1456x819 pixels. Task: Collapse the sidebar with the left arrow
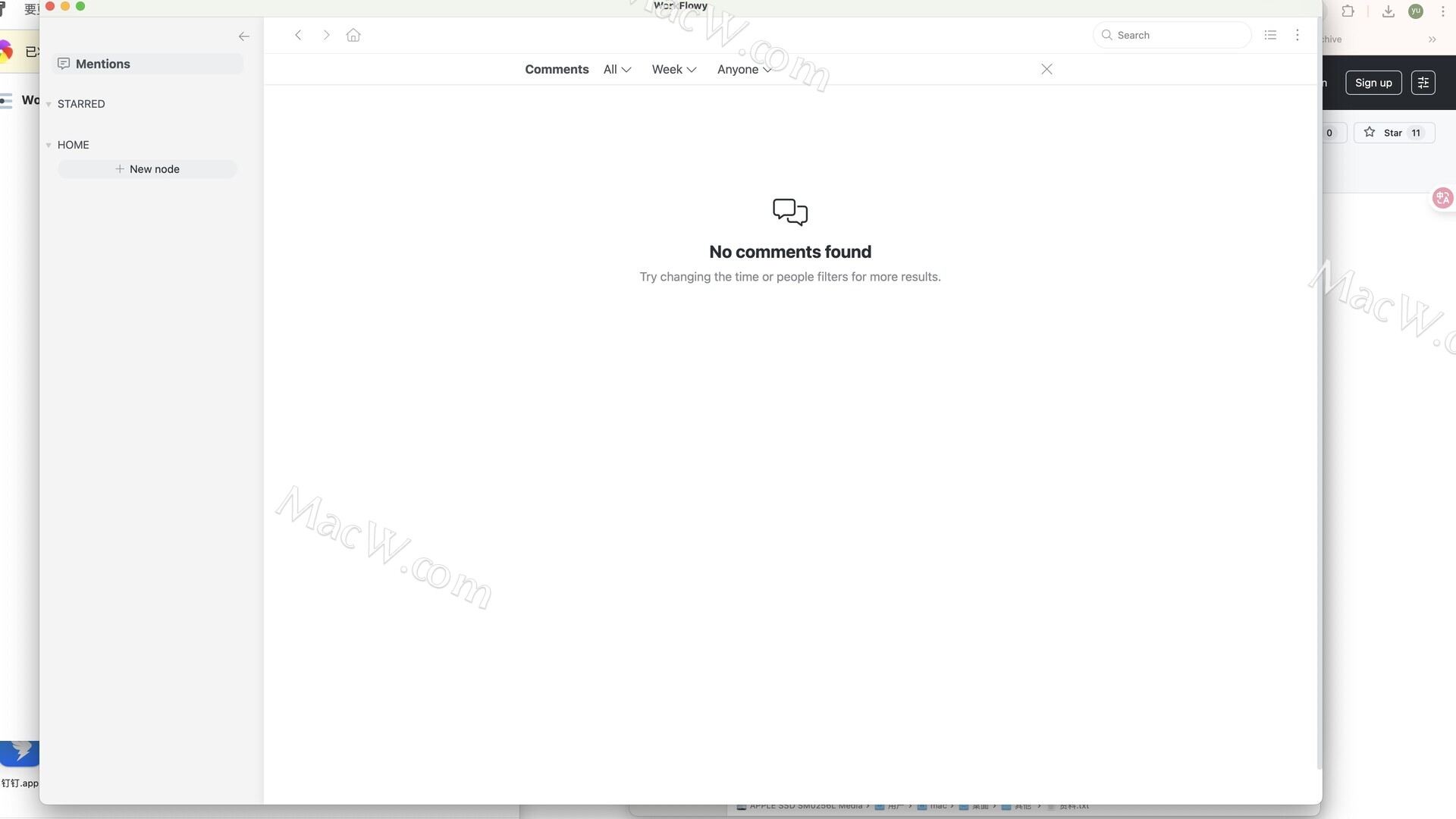(x=243, y=36)
